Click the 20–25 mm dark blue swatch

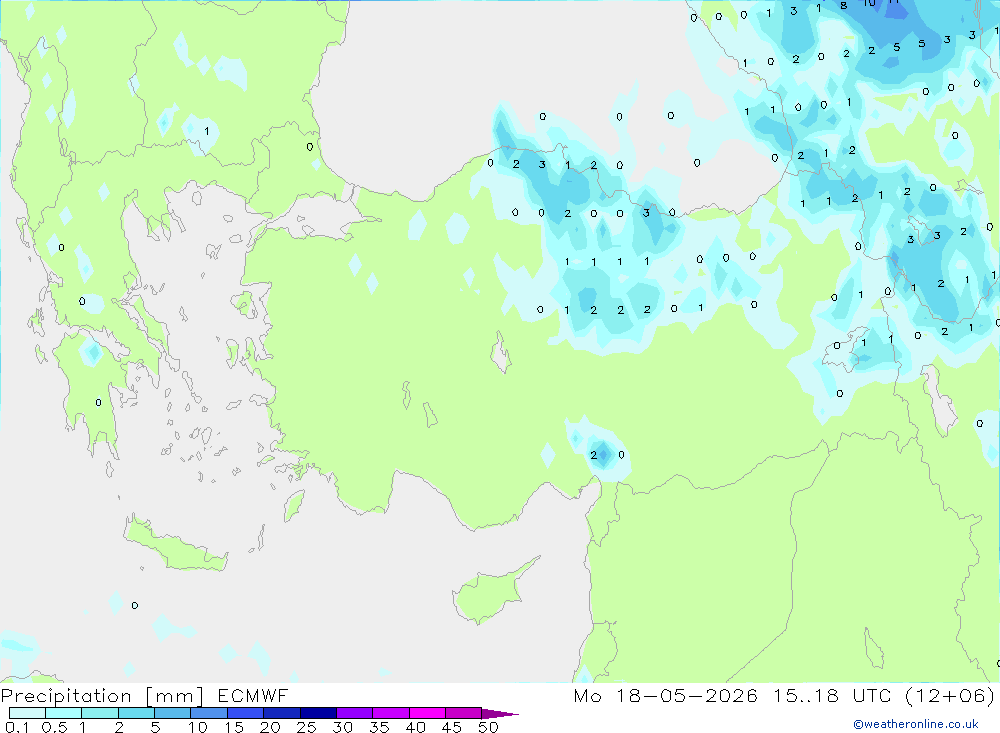(282, 713)
